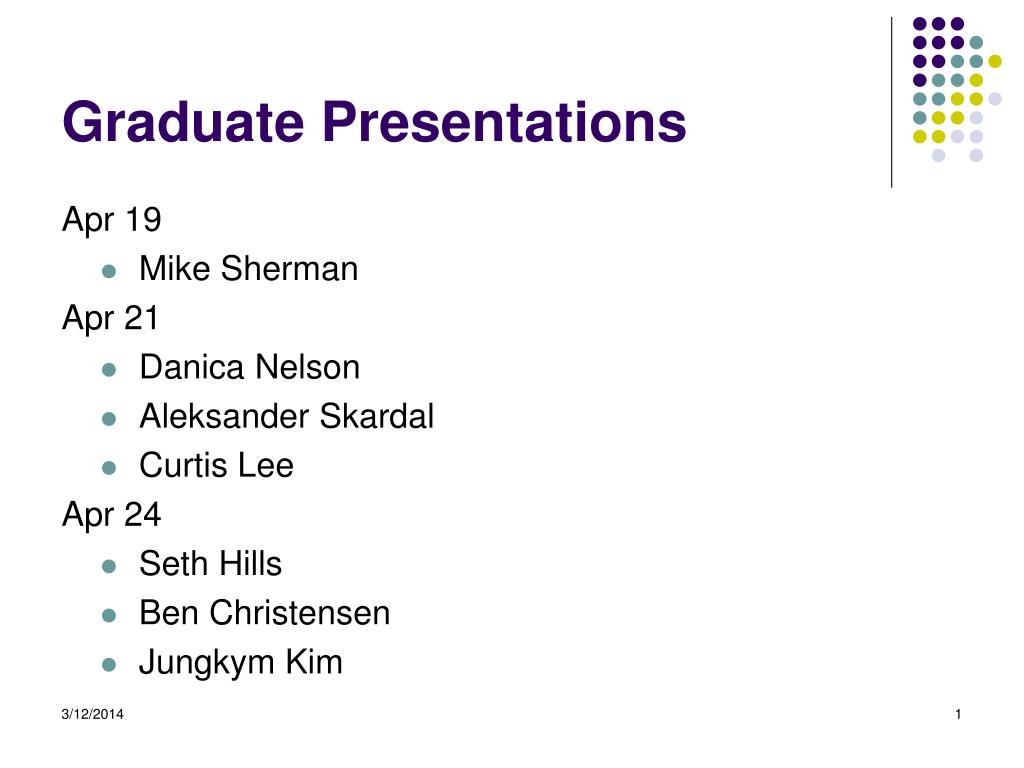Click the bullet beside Mike Sherman

point(109,272)
